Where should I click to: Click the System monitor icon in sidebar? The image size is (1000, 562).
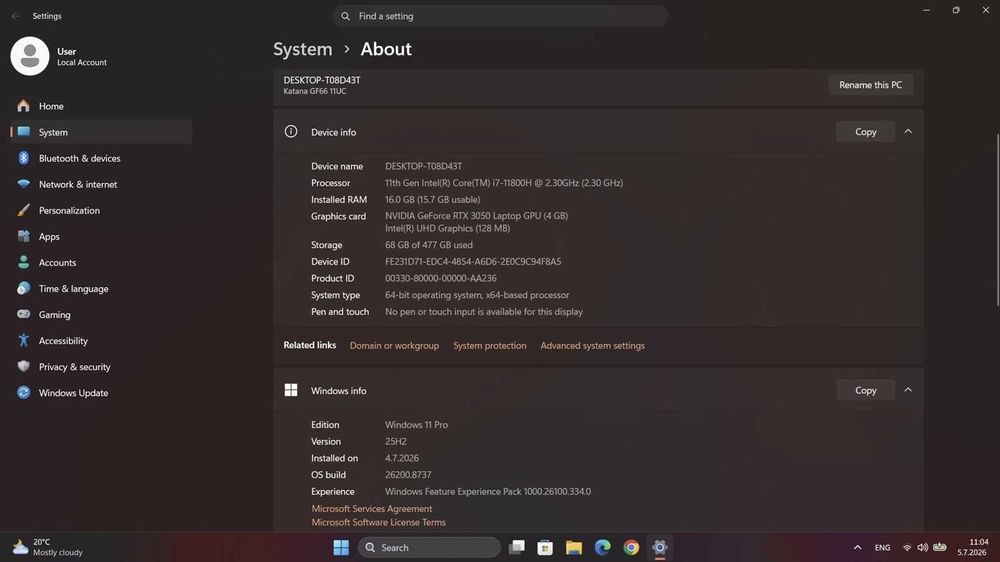[x=24, y=131]
